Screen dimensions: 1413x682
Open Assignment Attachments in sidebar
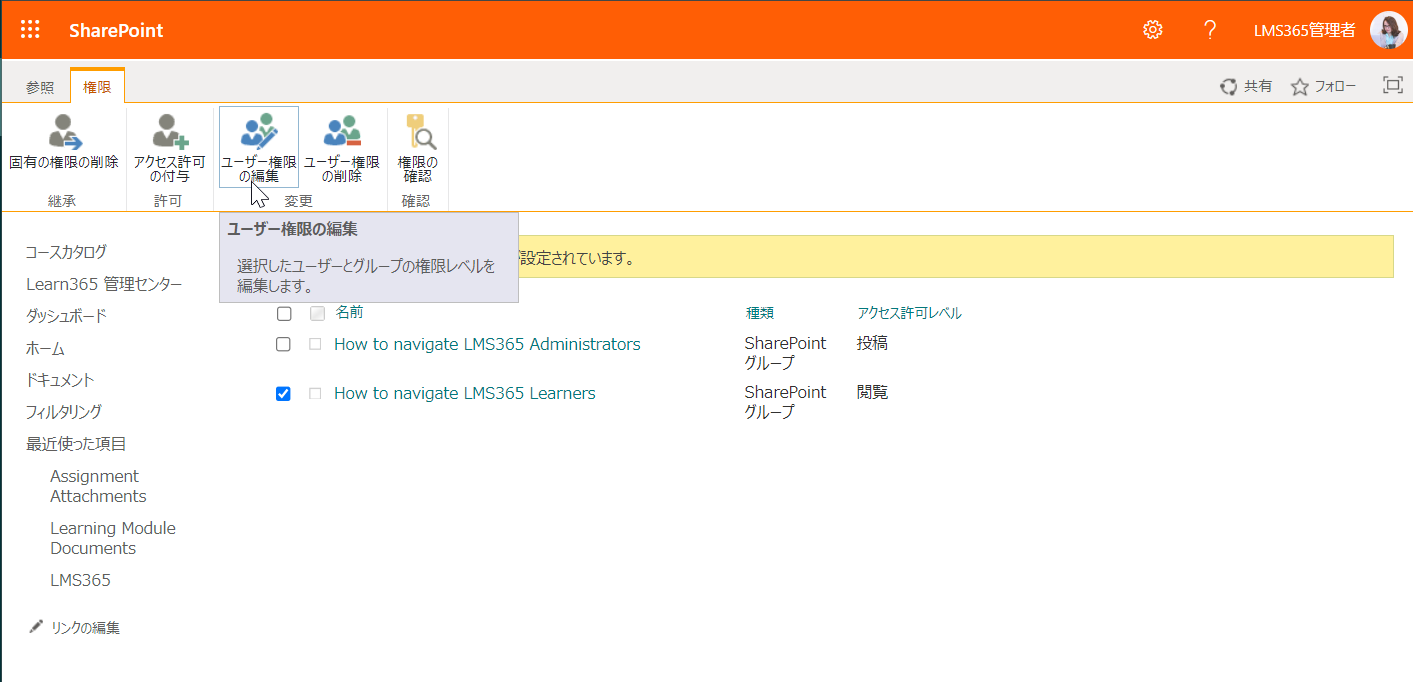pyautogui.click(x=98, y=486)
